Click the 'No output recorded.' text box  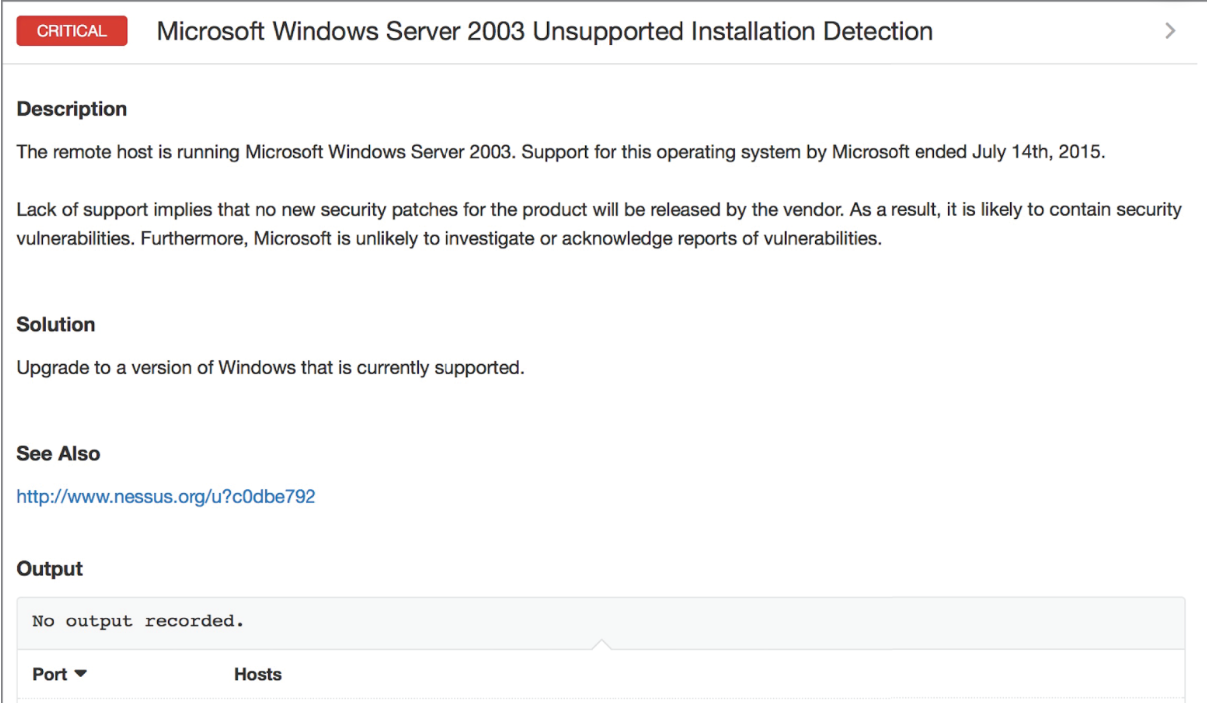(601, 621)
